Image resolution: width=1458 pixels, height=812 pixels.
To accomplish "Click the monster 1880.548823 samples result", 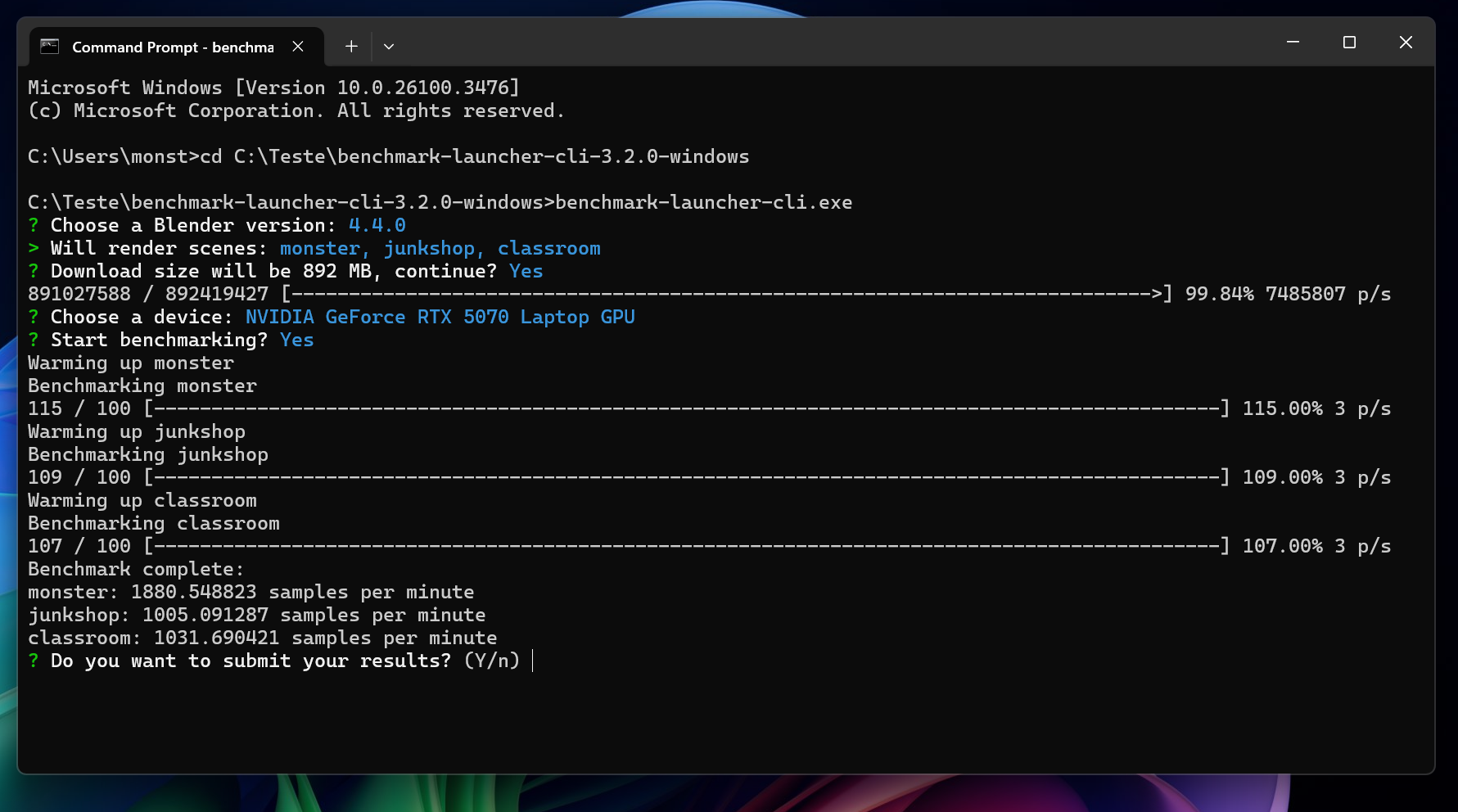I will 251,592.
